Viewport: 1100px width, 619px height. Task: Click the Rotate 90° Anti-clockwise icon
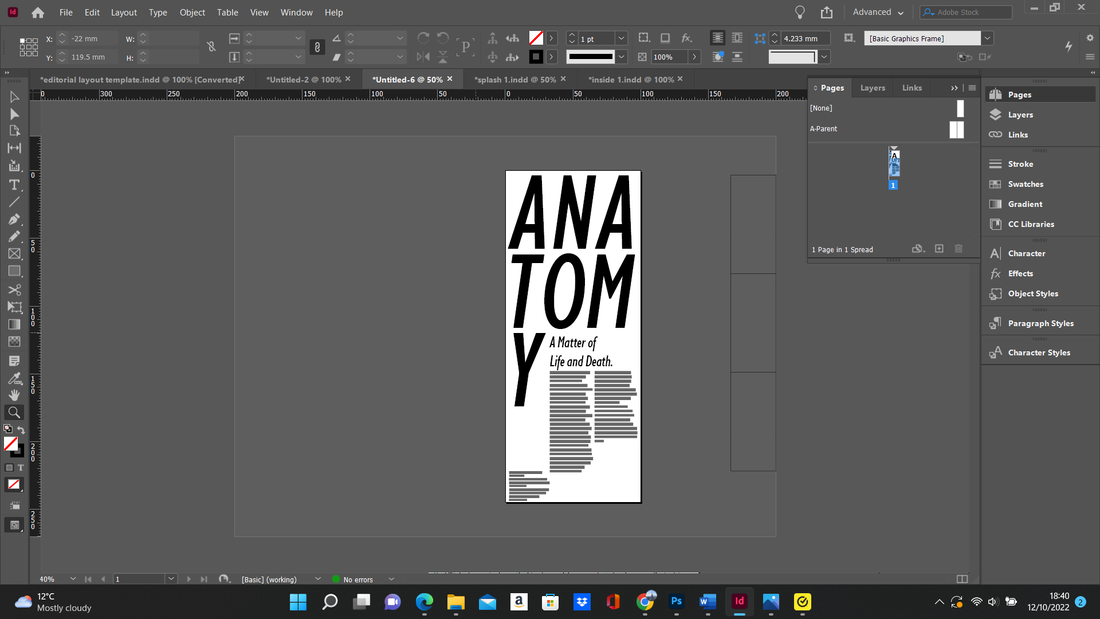[443, 39]
